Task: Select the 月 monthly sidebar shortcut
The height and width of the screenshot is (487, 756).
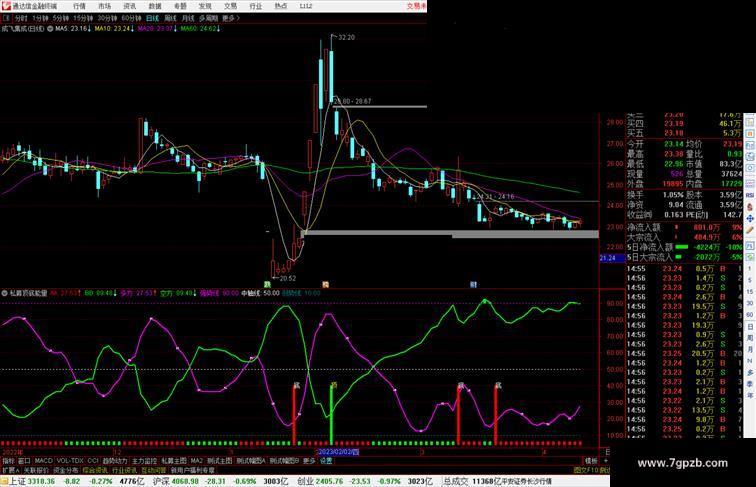Action: pos(750,349)
